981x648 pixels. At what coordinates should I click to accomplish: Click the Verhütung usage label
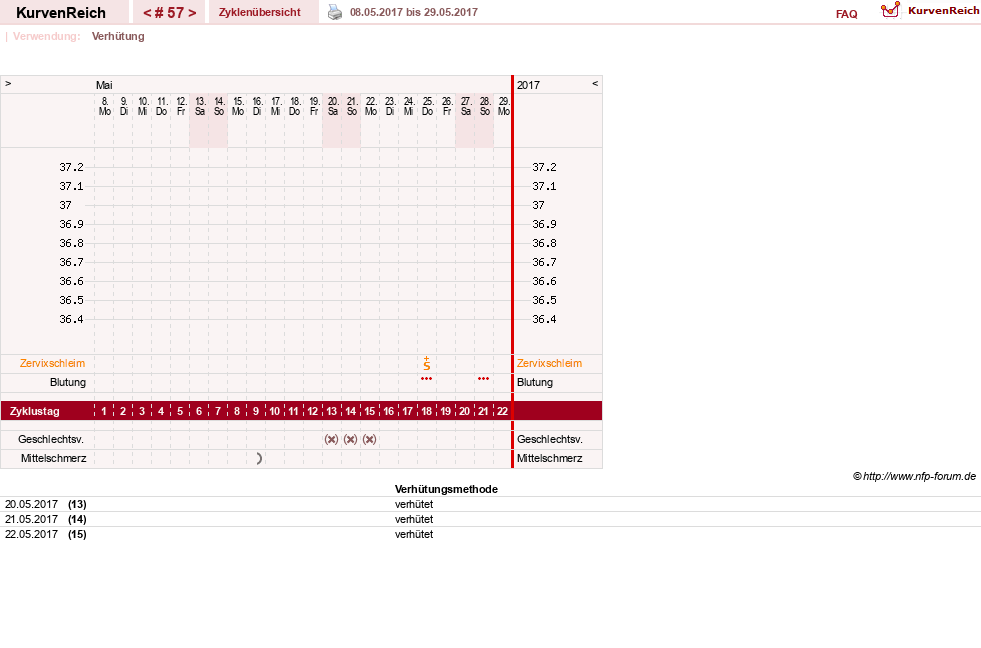click(x=118, y=36)
